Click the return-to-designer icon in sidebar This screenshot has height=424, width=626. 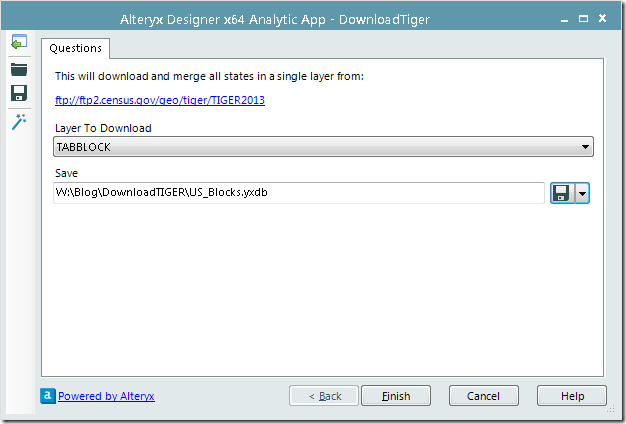pyautogui.click(x=18, y=43)
